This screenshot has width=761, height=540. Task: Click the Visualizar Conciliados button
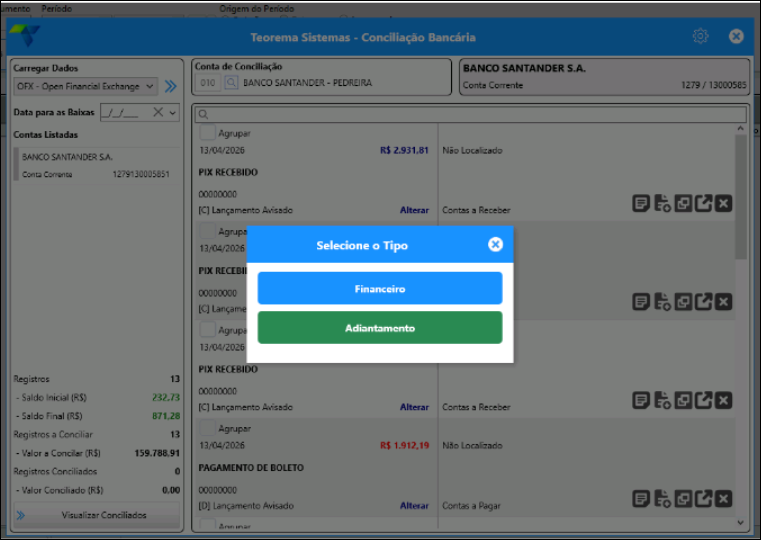97,515
